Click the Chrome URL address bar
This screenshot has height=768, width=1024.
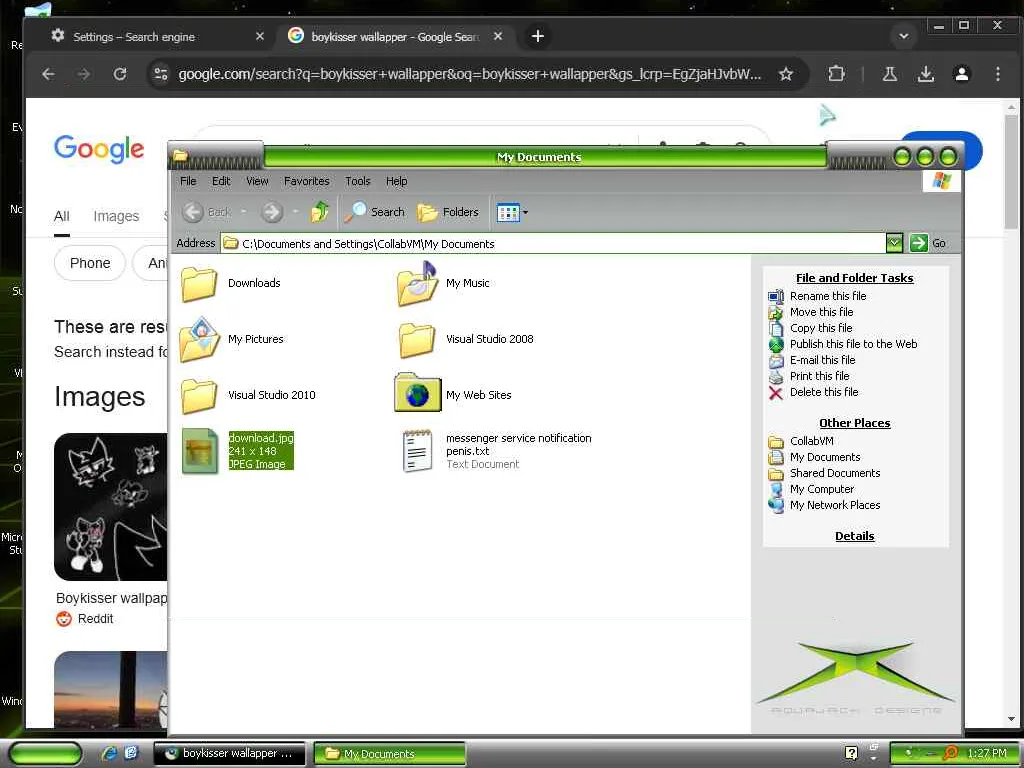tap(469, 74)
